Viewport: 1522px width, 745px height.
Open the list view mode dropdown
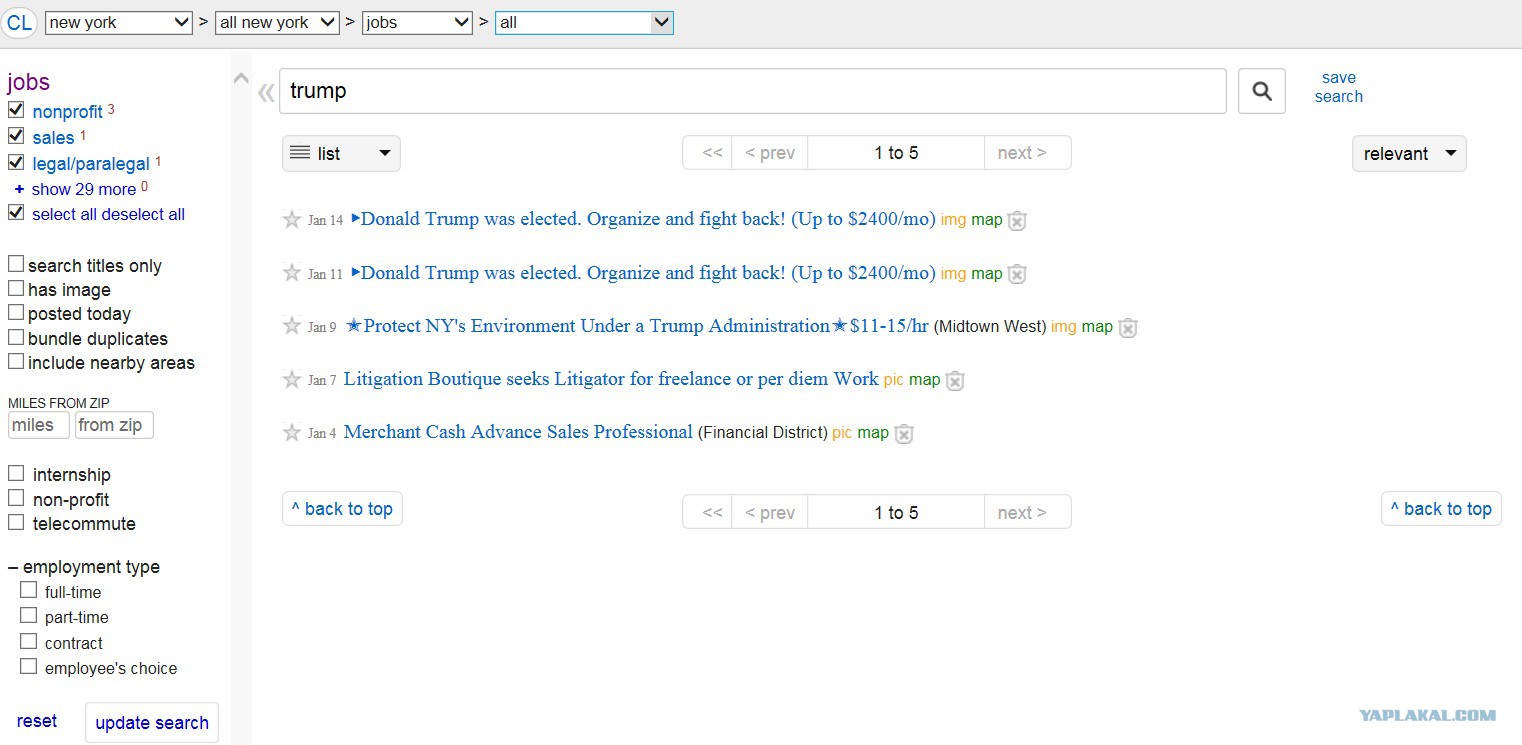pyautogui.click(x=341, y=153)
